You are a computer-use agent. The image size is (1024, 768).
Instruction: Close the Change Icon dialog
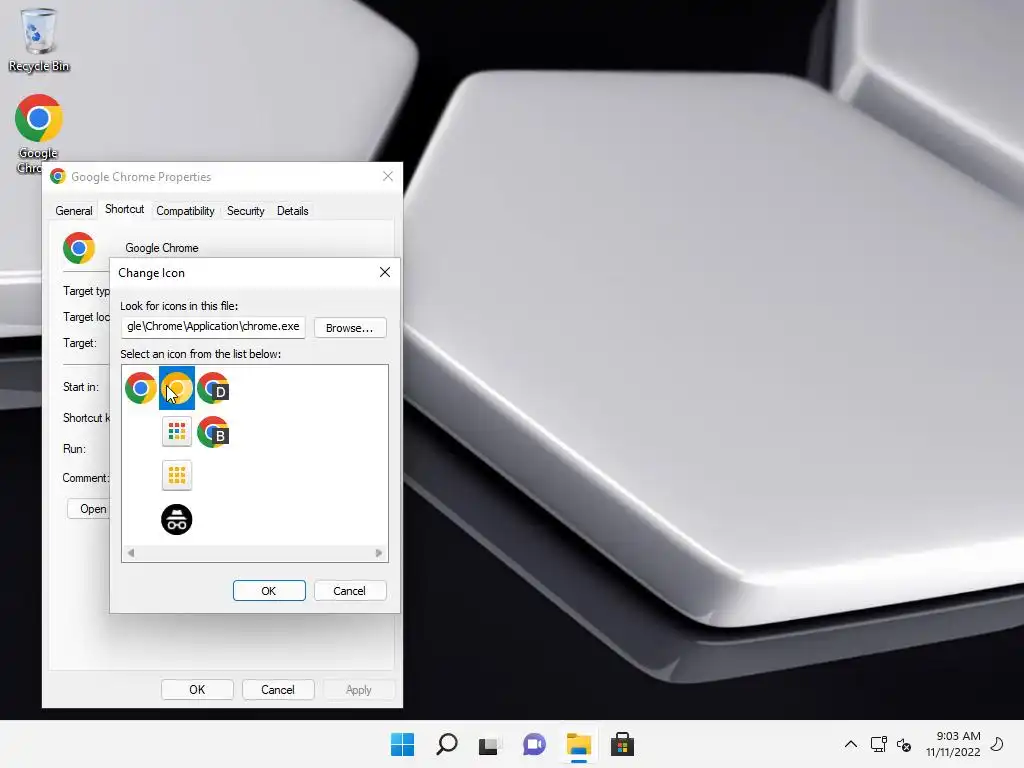[x=385, y=272]
